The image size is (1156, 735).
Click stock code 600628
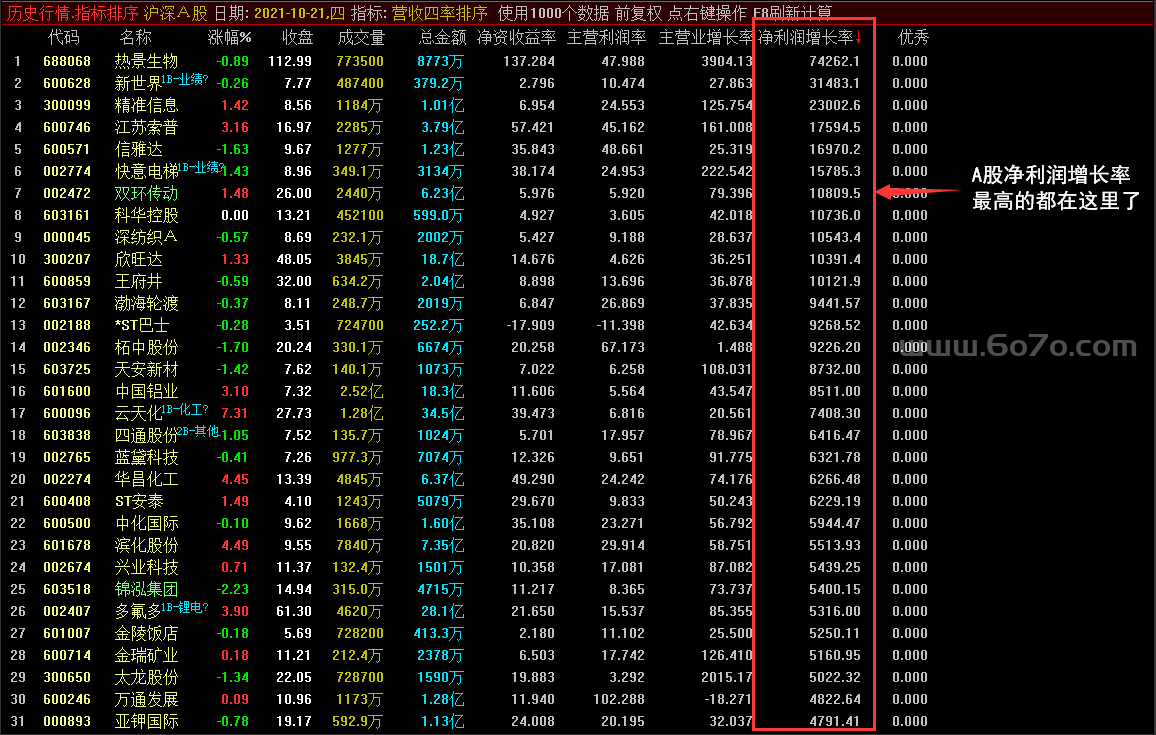(x=67, y=83)
